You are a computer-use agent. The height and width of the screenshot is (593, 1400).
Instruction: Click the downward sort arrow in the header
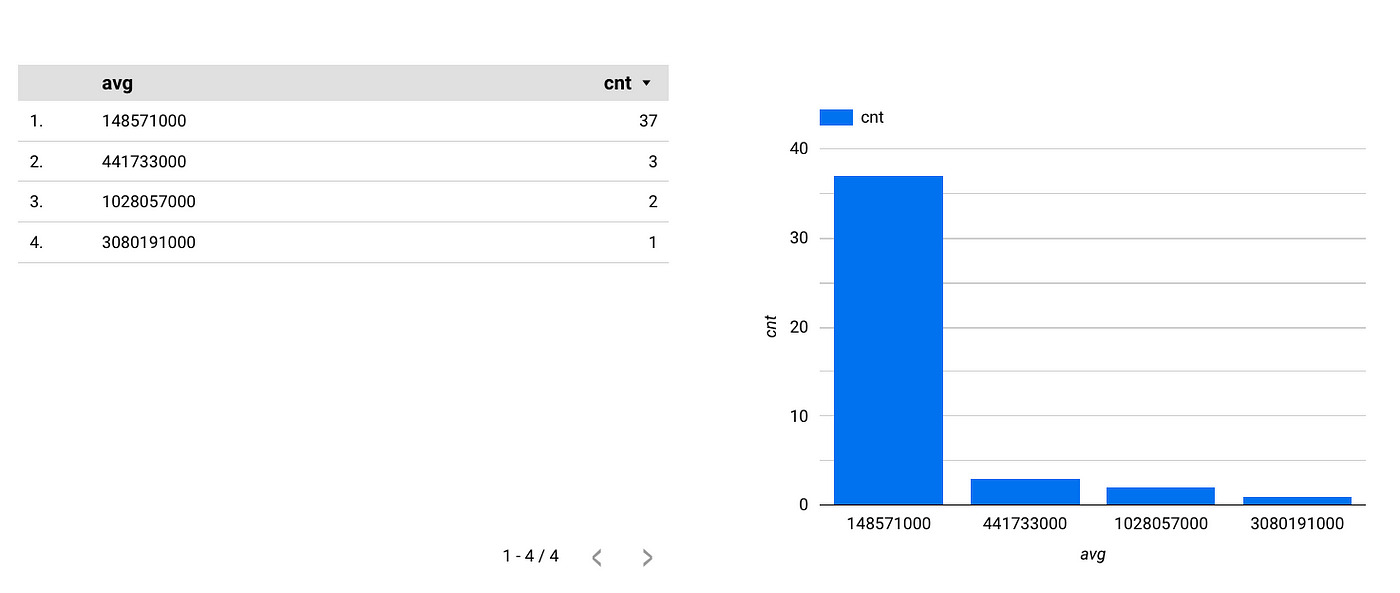(x=645, y=84)
